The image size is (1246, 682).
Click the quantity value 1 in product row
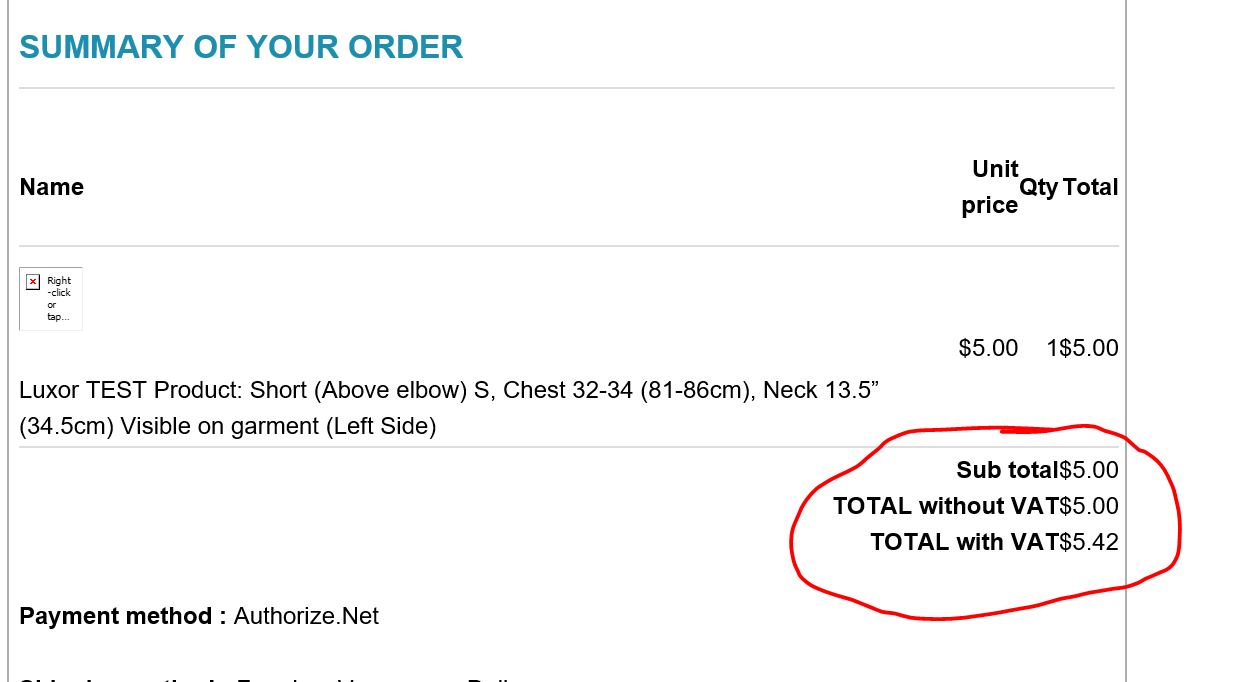click(x=1052, y=348)
